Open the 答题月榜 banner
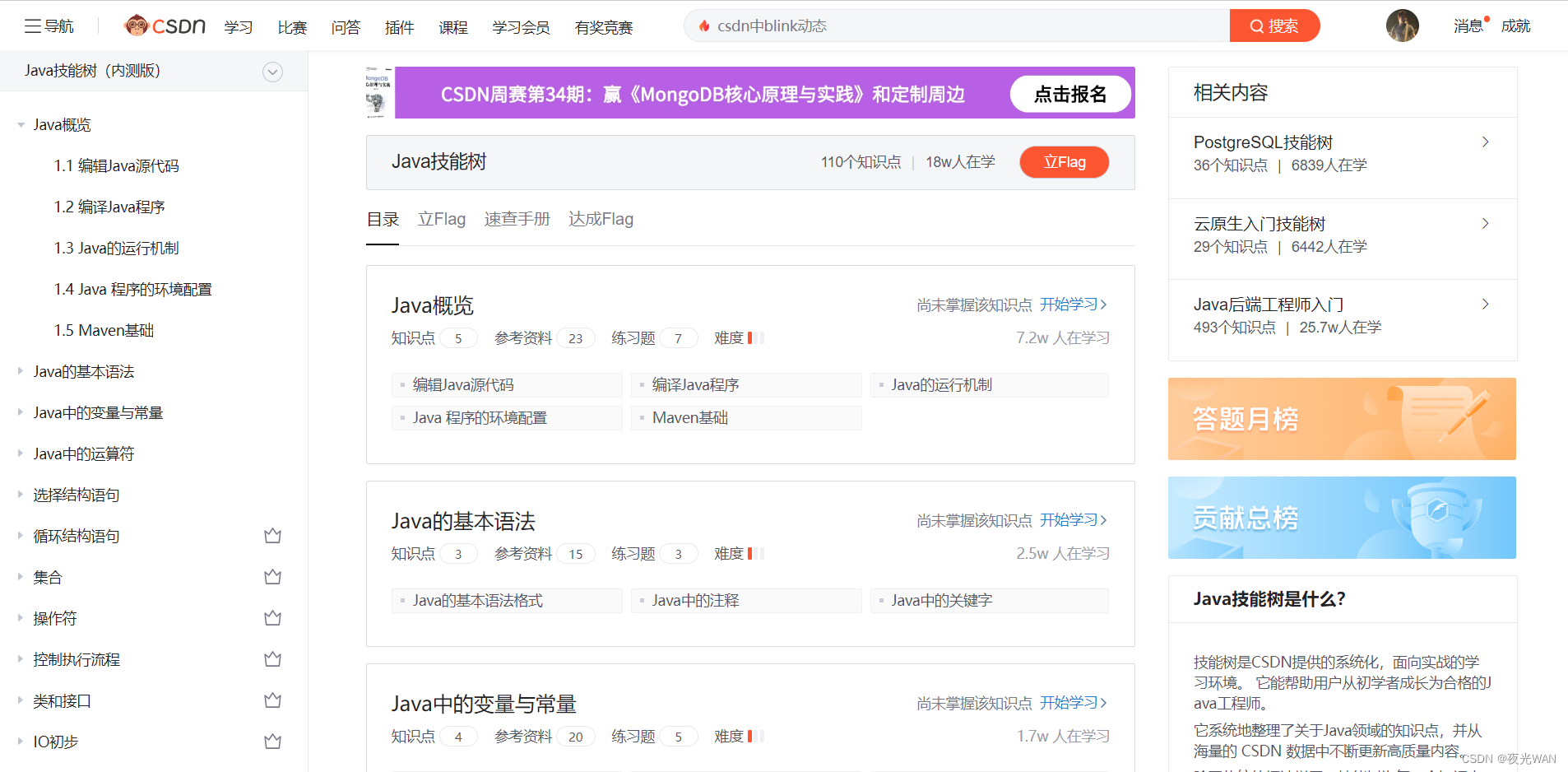 1342,419
